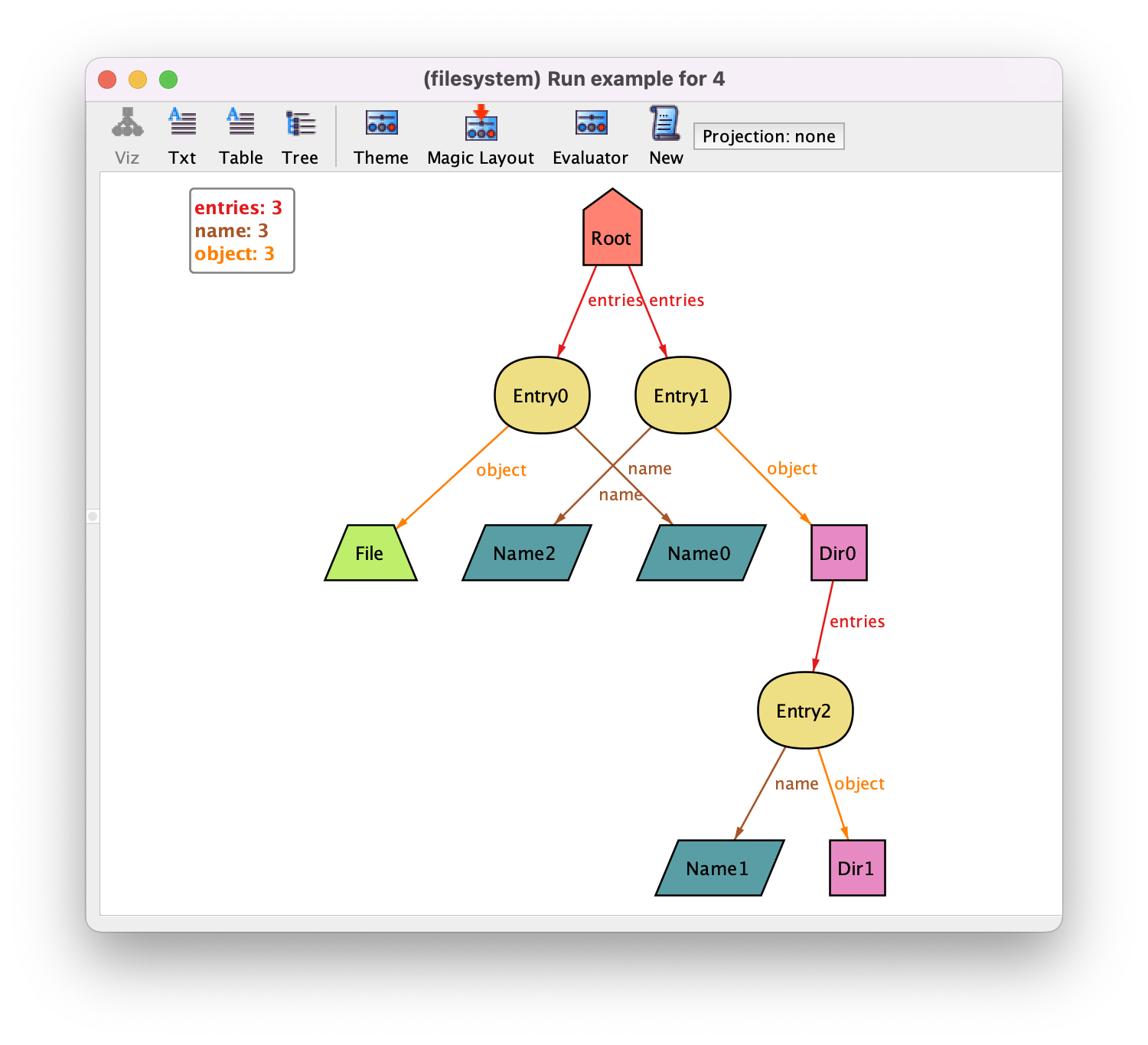Screen dimensions: 1148x1045
Task: Click the object edge label near File
Action: [x=501, y=470]
